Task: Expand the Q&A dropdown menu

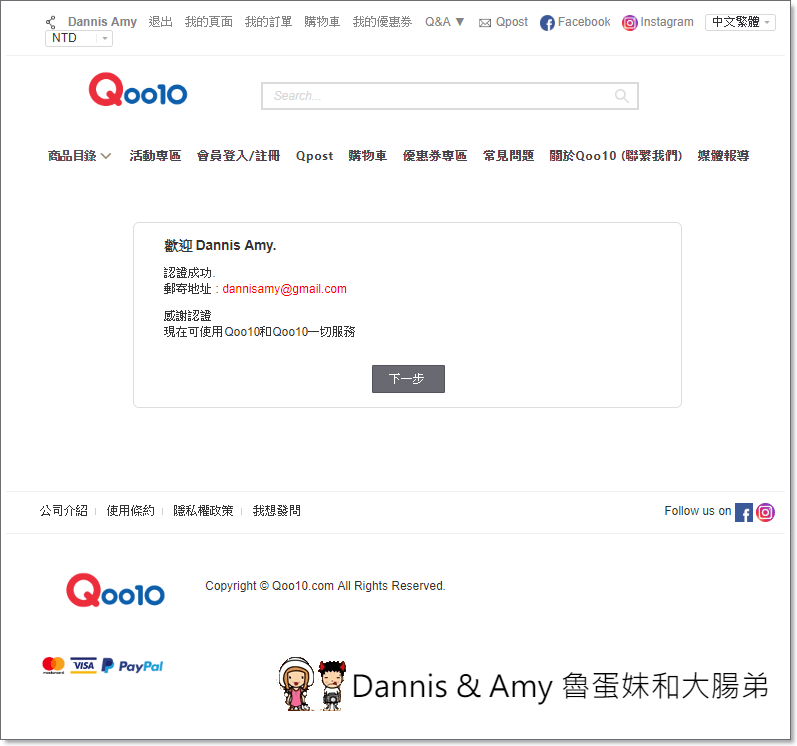Action: (x=444, y=22)
